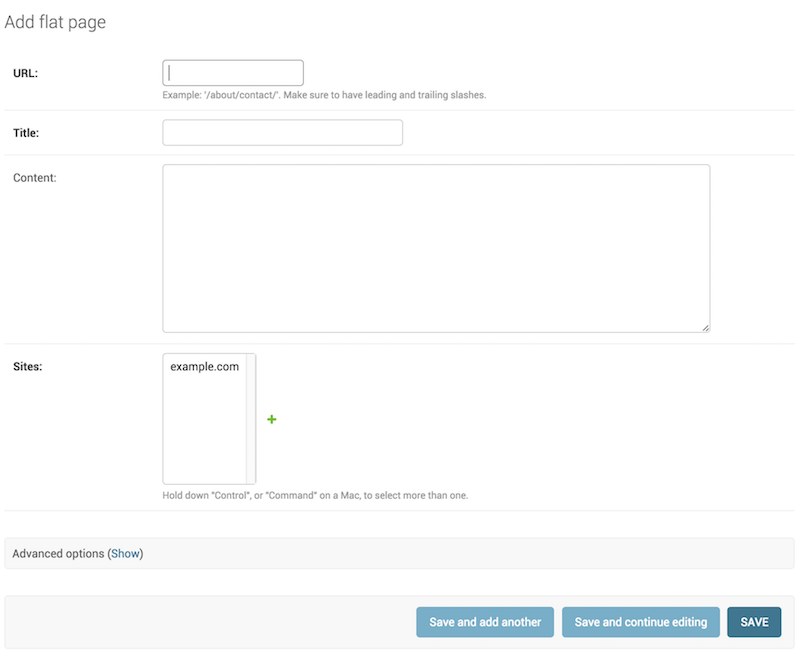Screen dimensions: 800x663
Task: Click the URL example help text
Action: coord(323,96)
